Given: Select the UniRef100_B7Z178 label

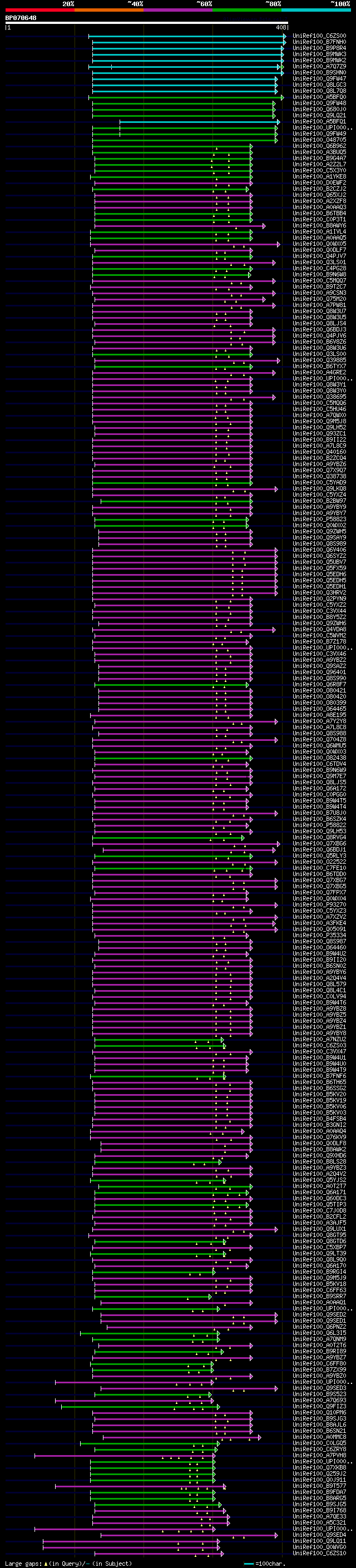Looking at the screenshot, I should coord(319,641).
